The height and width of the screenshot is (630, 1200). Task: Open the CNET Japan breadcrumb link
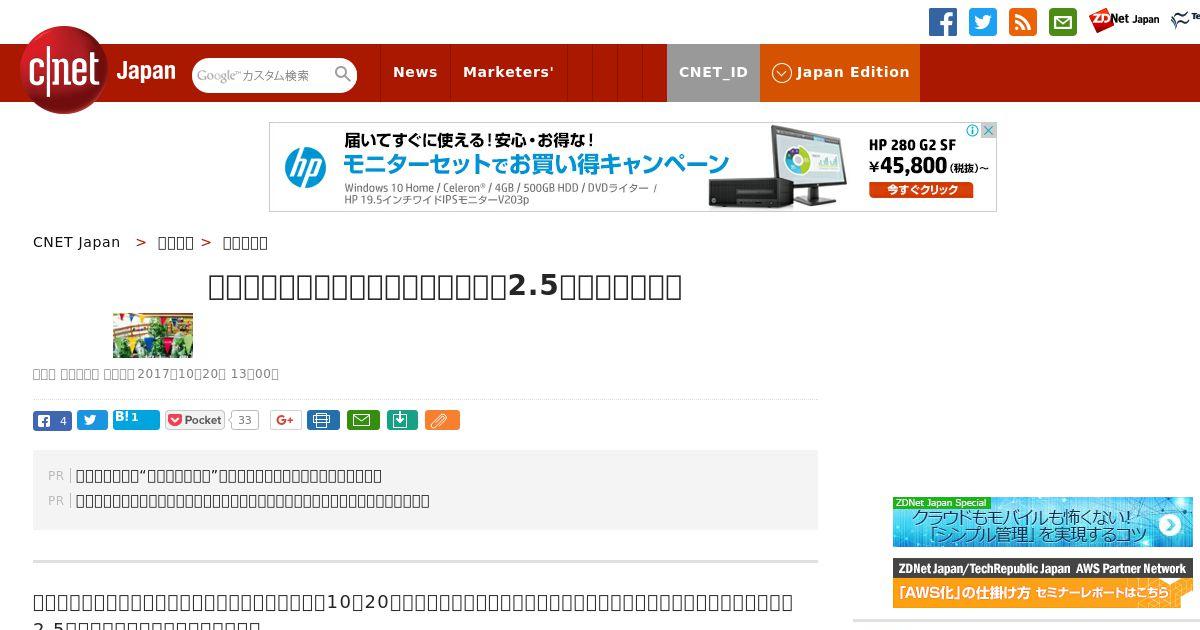(76, 242)
